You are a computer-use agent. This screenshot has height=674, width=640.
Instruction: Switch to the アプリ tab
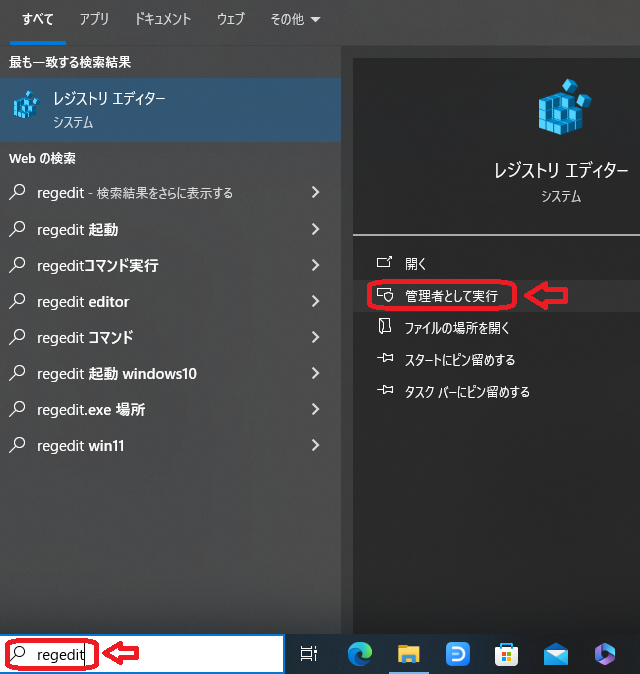pyautogui.click(x=94, y=19)
